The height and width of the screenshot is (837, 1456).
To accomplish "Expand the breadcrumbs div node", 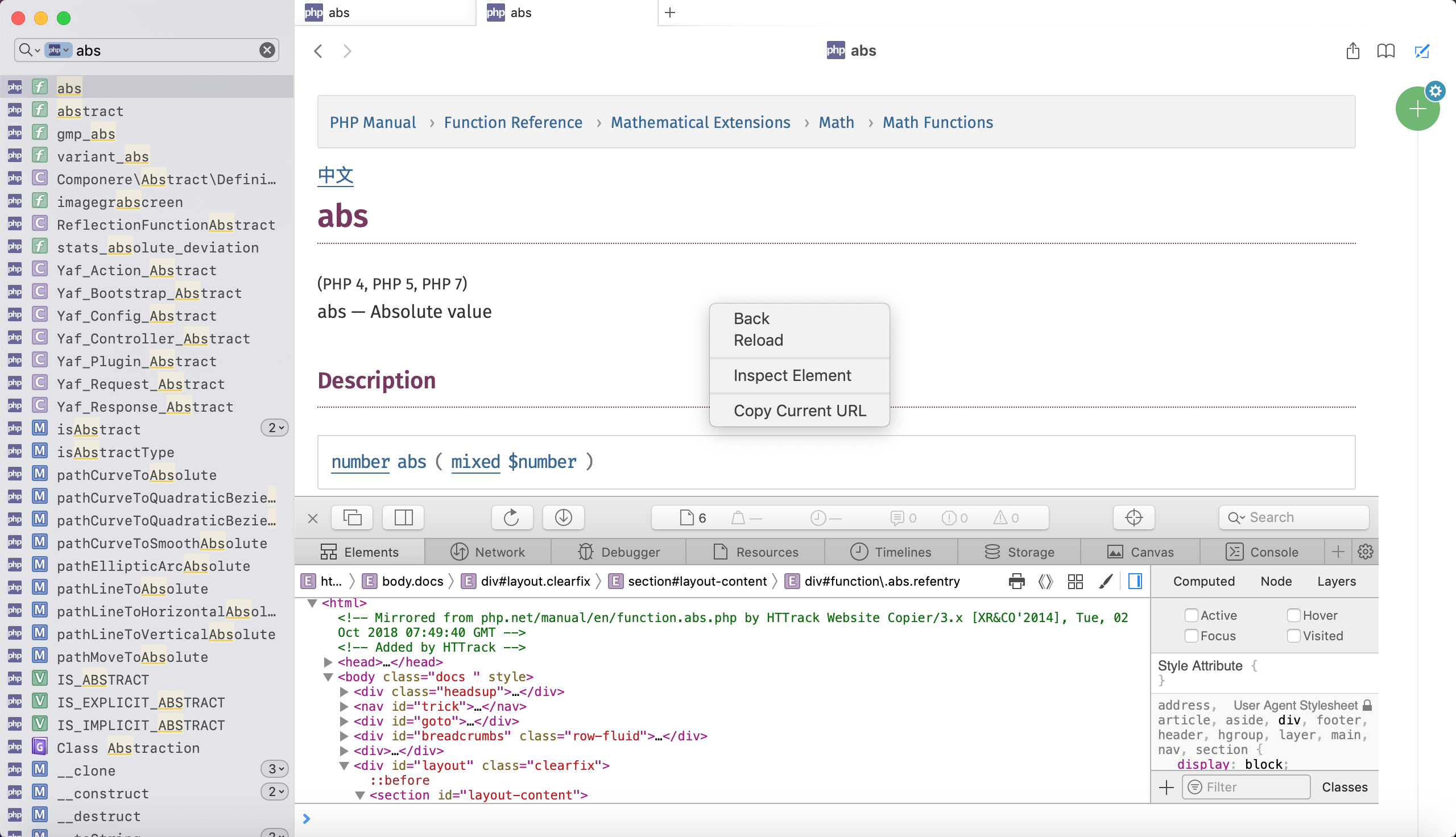I will (x=344, y=736).
